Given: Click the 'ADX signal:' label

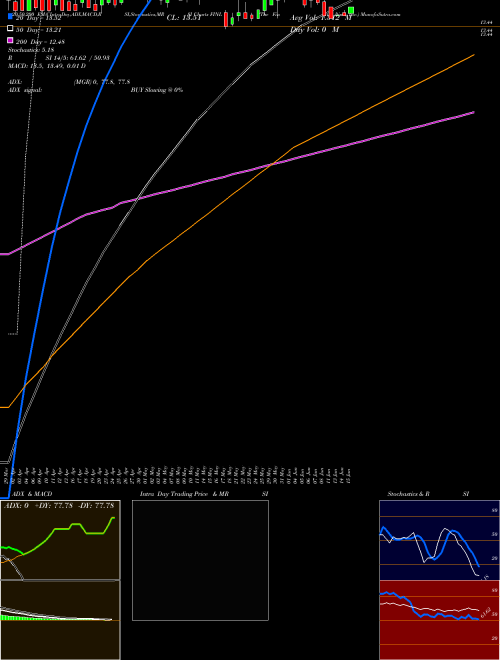Looking at the screenshot, I should [25, 90].
